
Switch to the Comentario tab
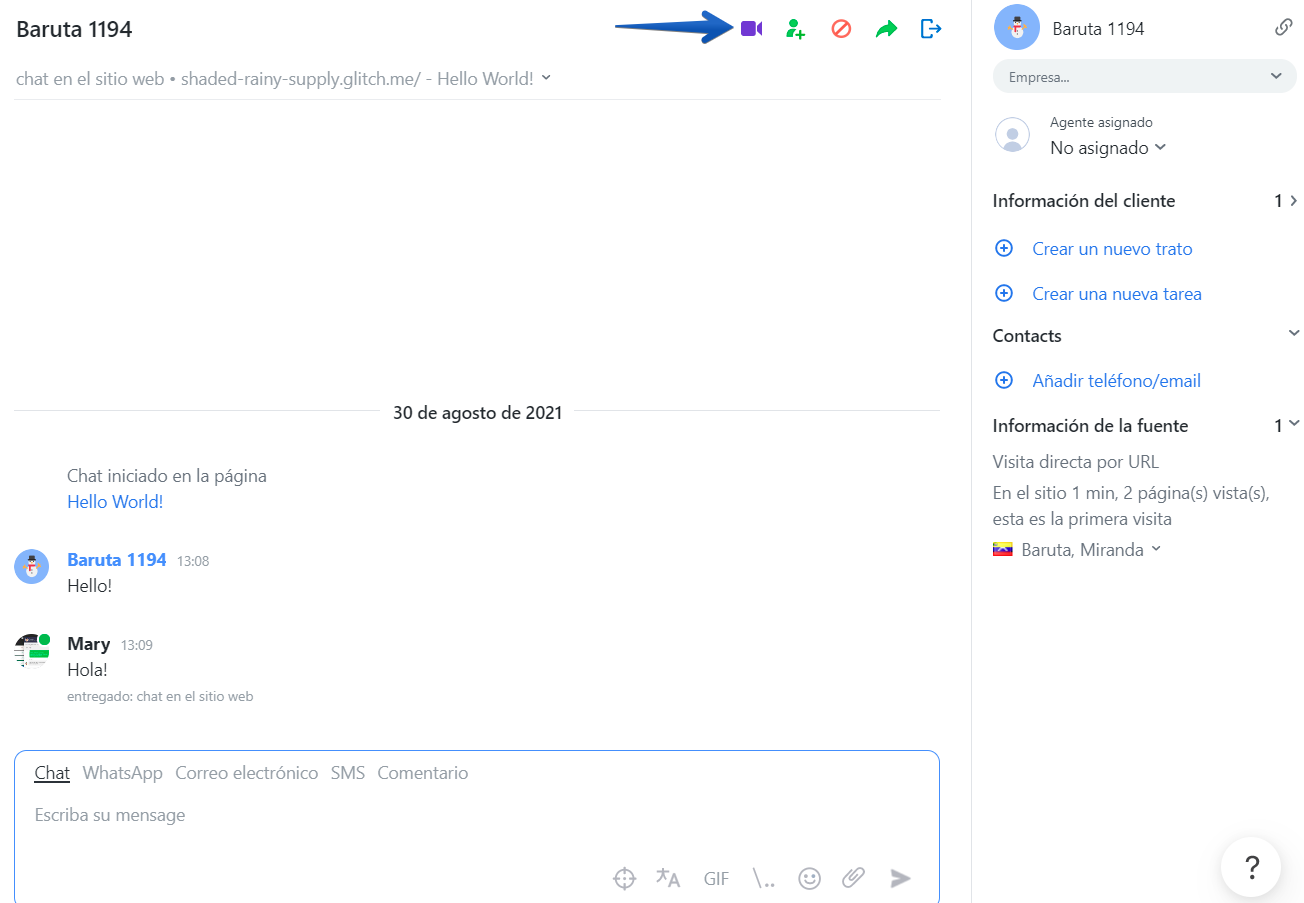tap(423, 773)
